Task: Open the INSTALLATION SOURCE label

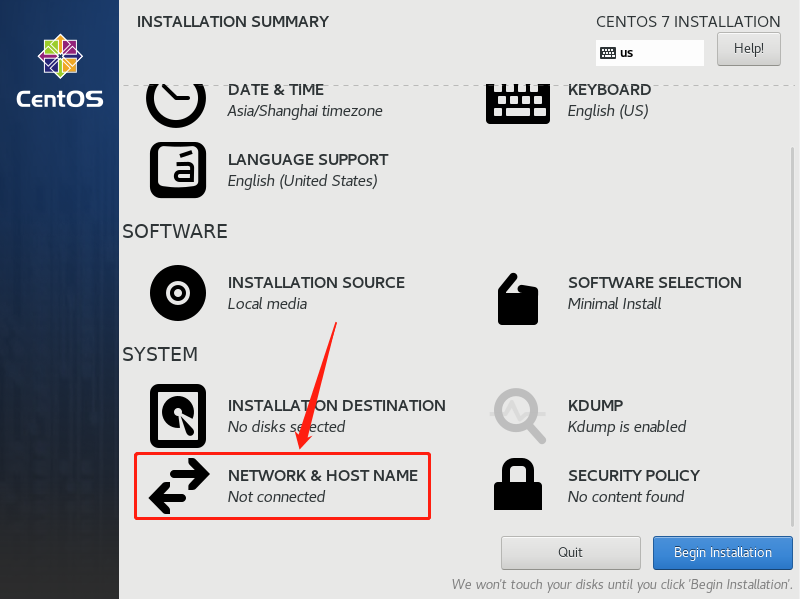Action: tap(316, 283)
